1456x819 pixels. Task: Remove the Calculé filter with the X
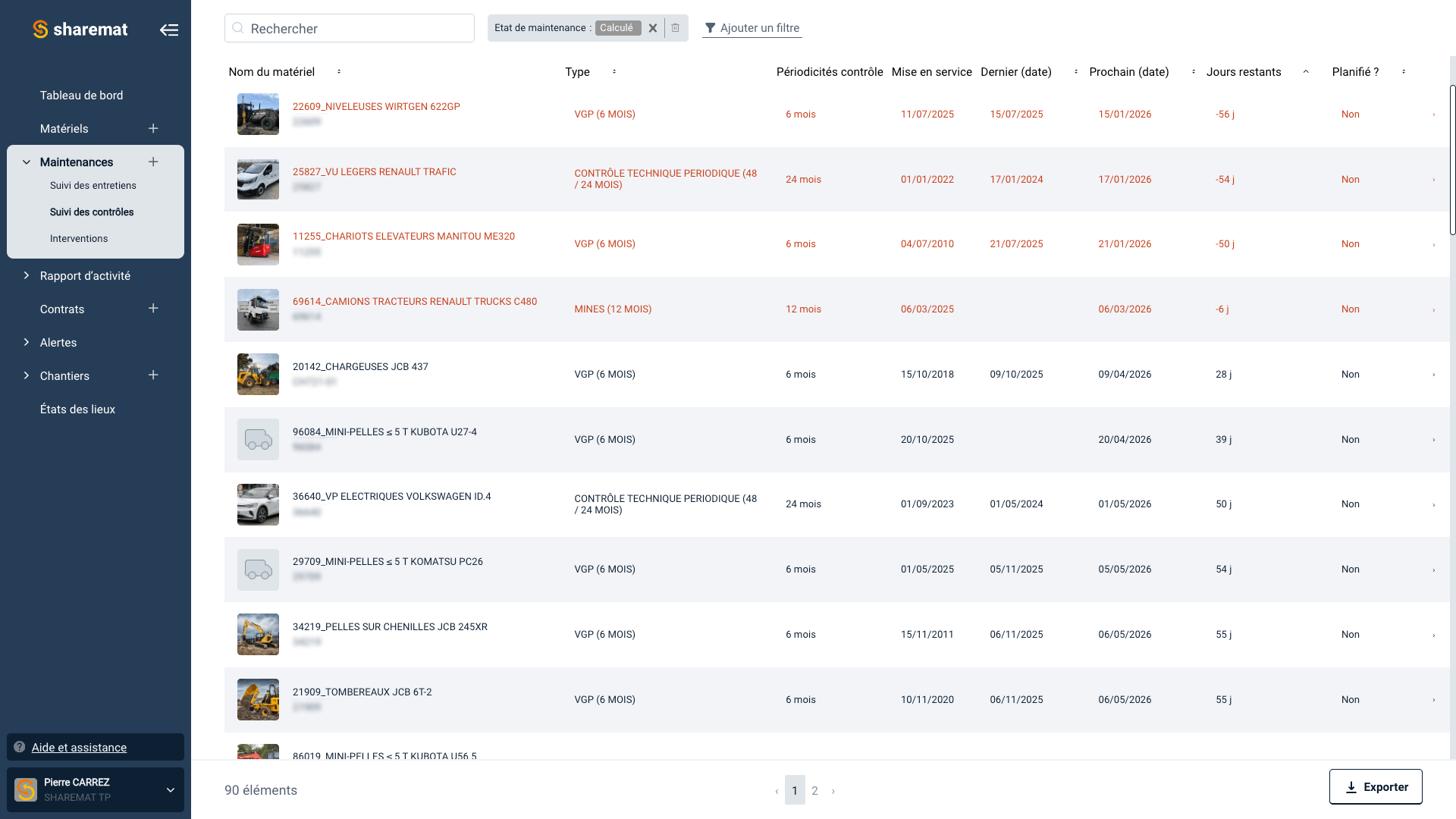click(653, 27)
